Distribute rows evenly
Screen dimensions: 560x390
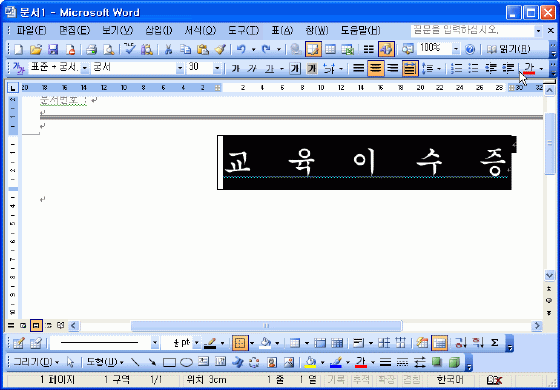pos(384,343)
